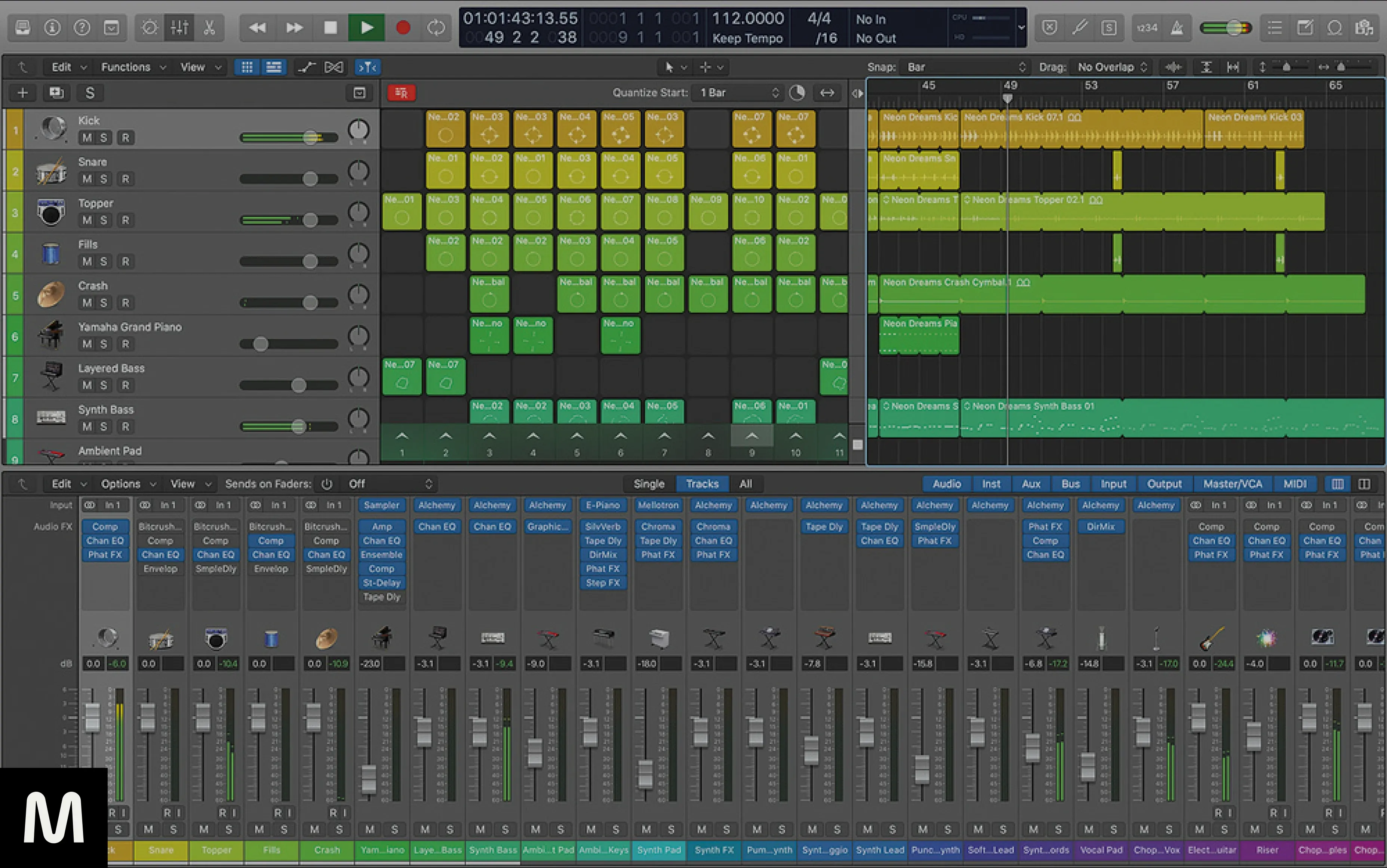Click the Stop button in transport
The height and width of the screenshot is (868, 1387).
click(330, 28)
